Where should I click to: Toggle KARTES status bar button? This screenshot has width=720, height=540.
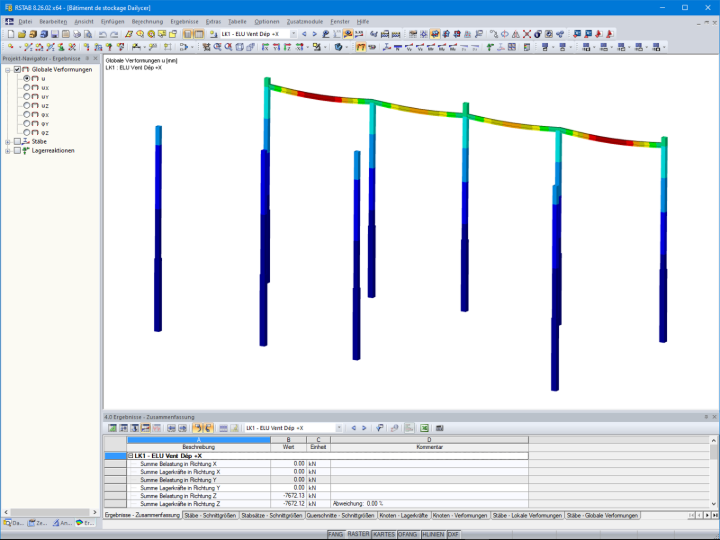[384, 534]
